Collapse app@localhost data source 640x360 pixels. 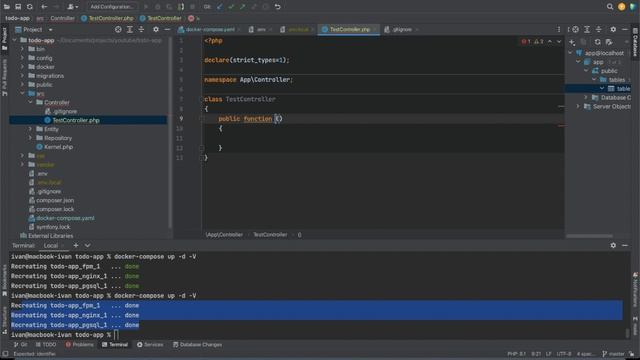[570, 53]
